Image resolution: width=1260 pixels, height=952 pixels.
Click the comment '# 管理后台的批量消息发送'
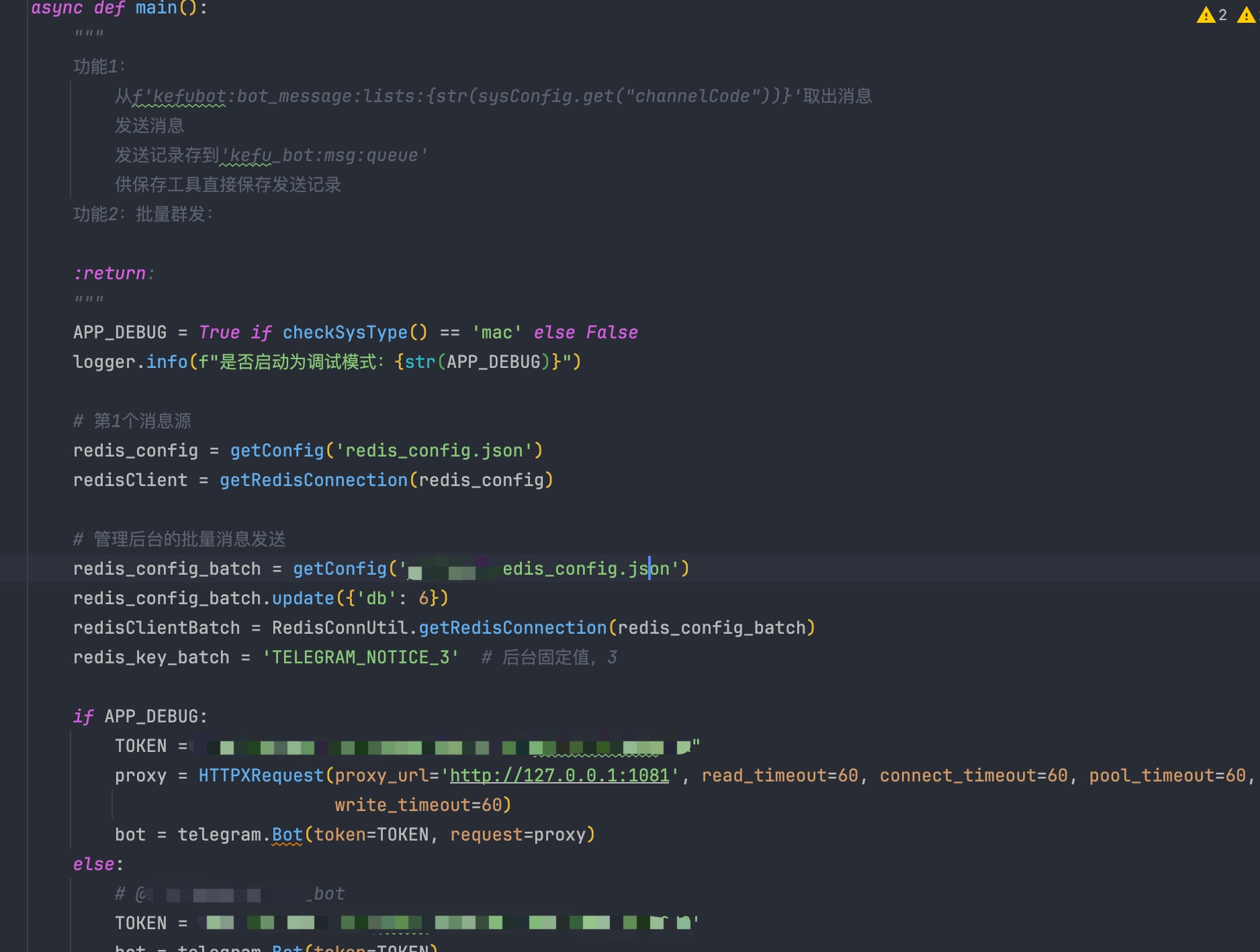coord(179,539)
